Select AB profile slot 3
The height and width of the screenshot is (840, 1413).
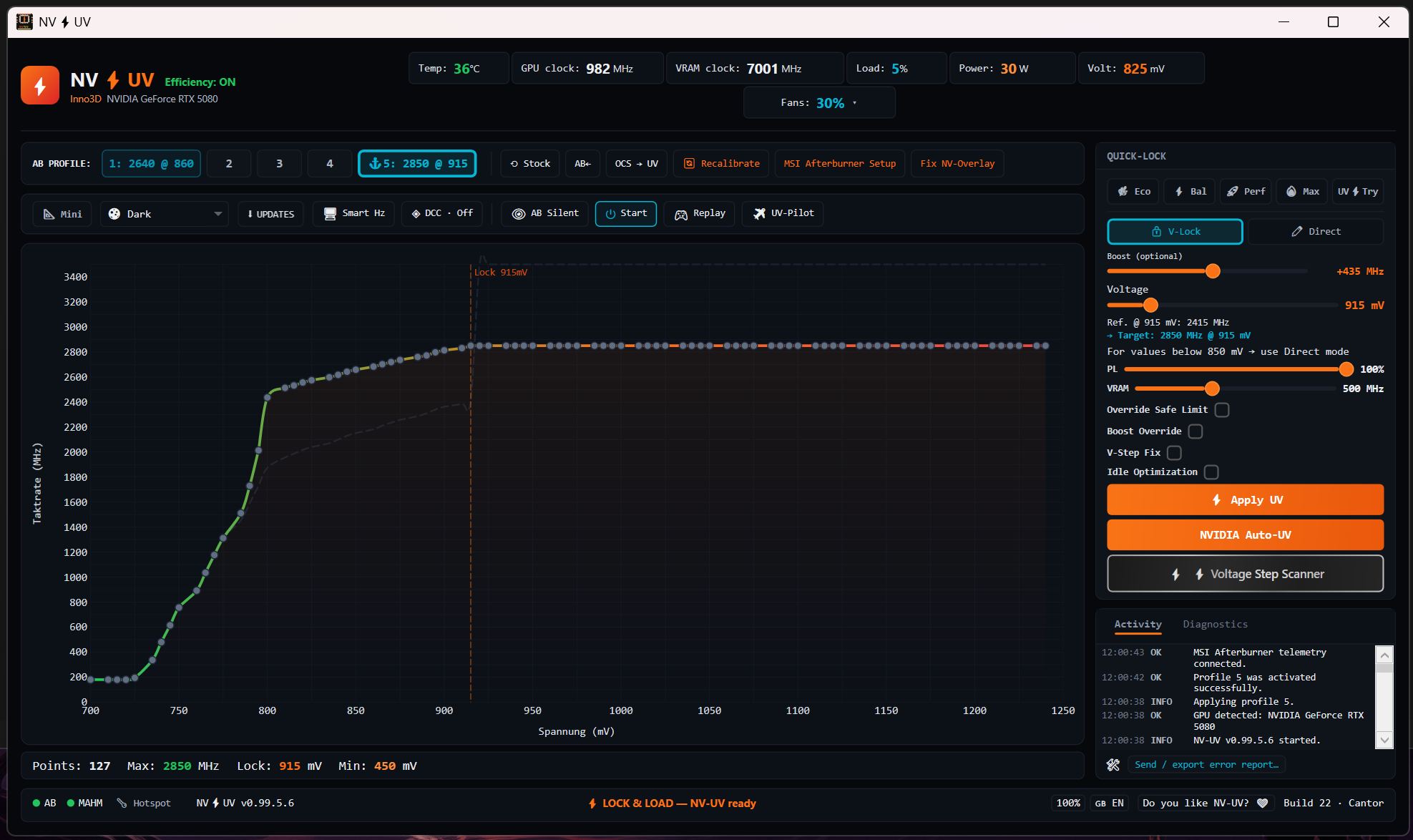pos(279,164)
